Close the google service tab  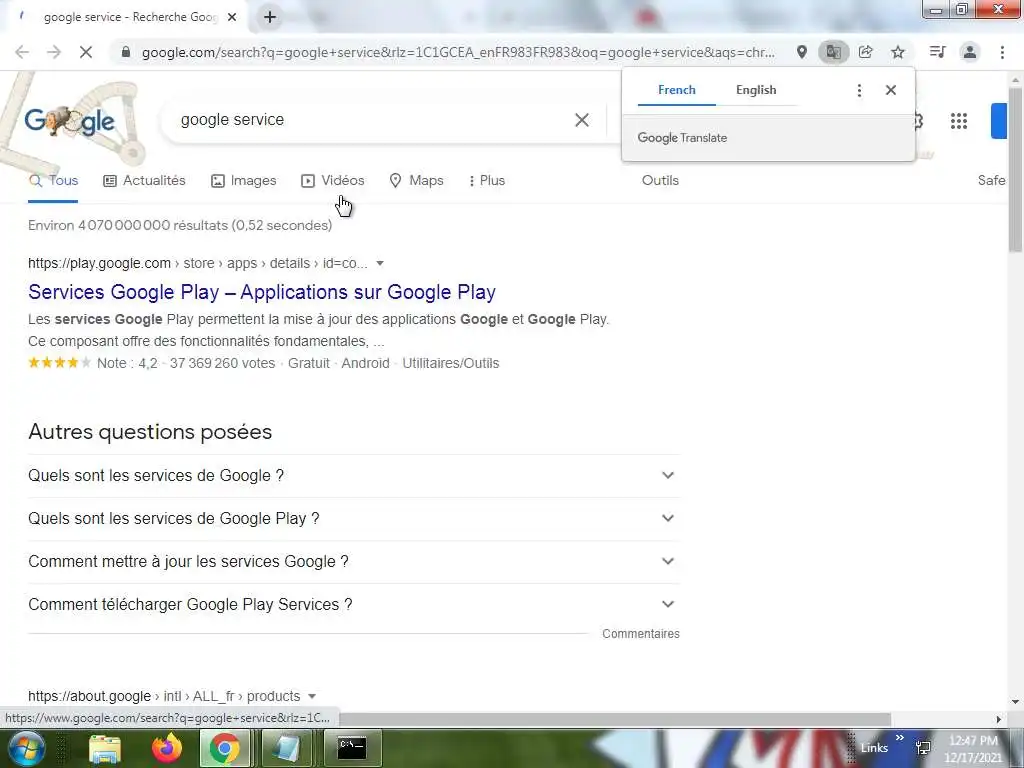pyautogui.click(x=232, y=17)
